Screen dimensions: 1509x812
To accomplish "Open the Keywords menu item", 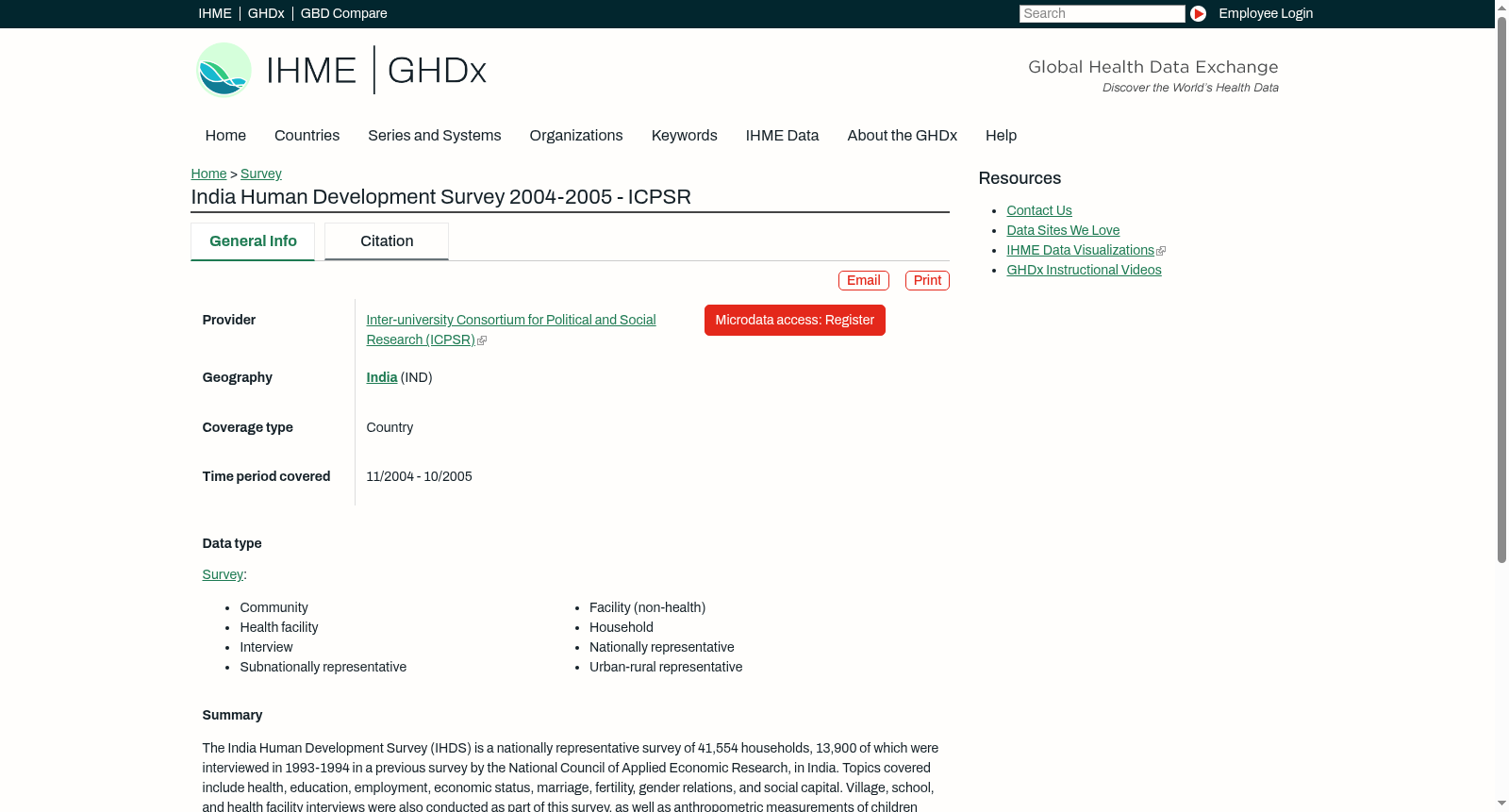I will 684,136.
